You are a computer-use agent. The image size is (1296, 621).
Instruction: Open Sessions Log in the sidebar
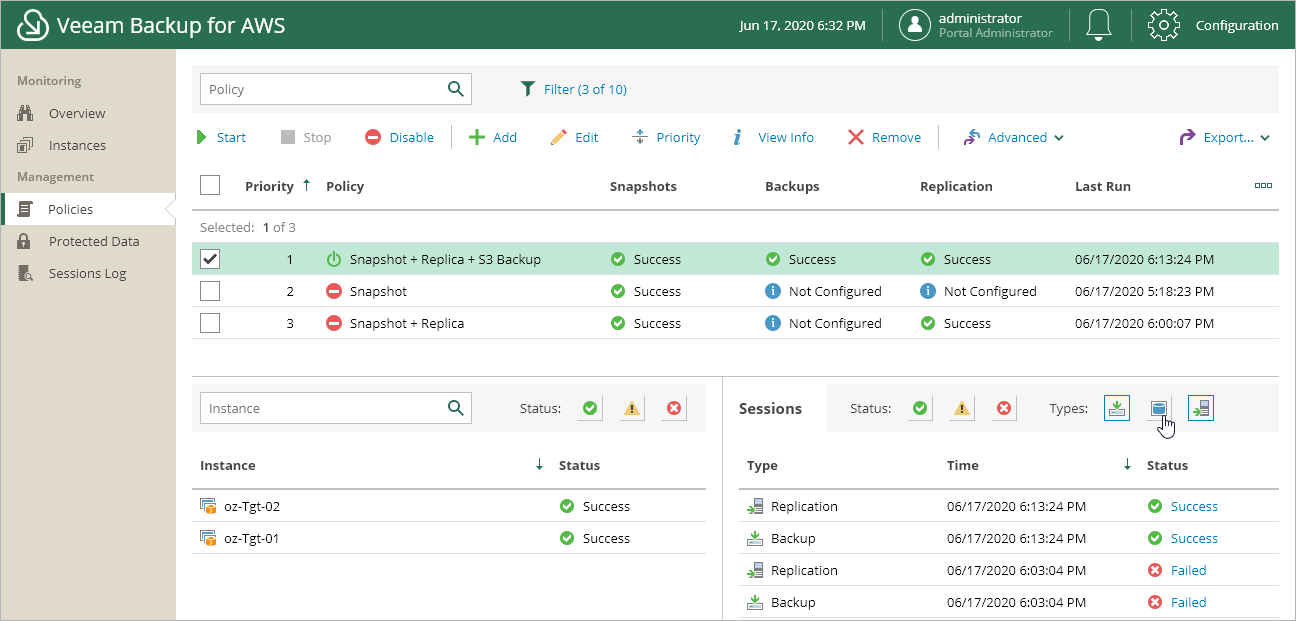coord(87,273)
